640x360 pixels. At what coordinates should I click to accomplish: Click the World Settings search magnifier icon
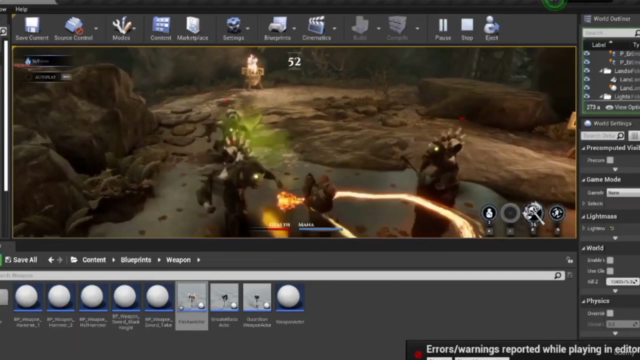coord(620,136)
